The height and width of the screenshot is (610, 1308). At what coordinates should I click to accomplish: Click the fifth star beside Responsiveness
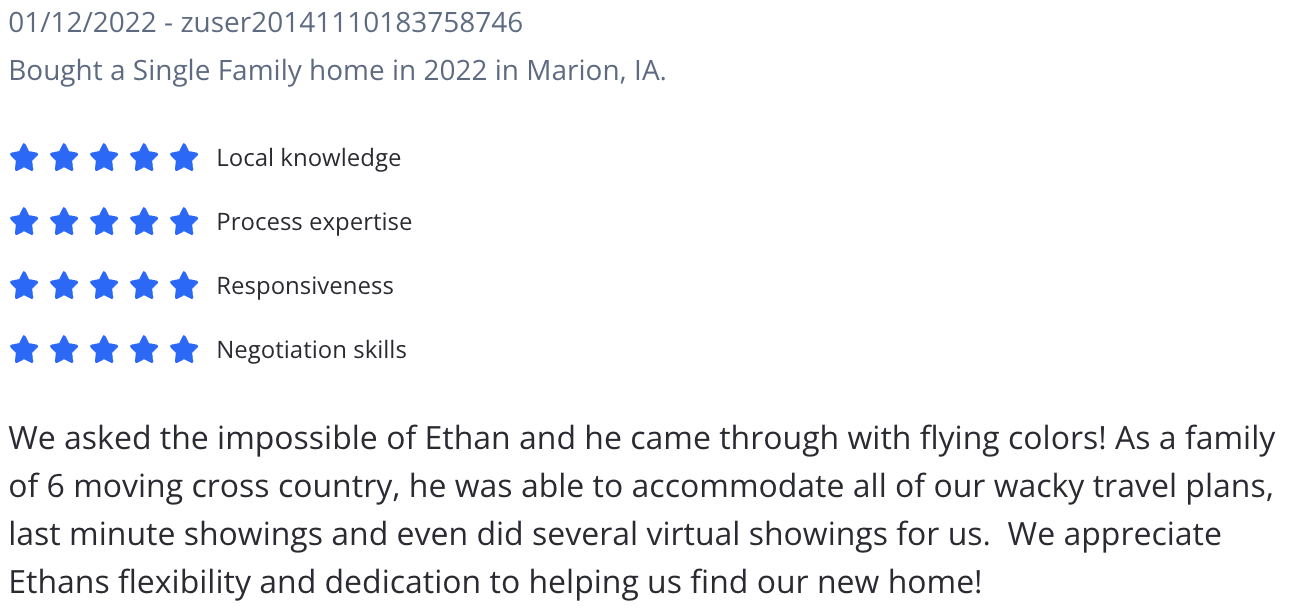pyautogui.click(x=184, y=286)
